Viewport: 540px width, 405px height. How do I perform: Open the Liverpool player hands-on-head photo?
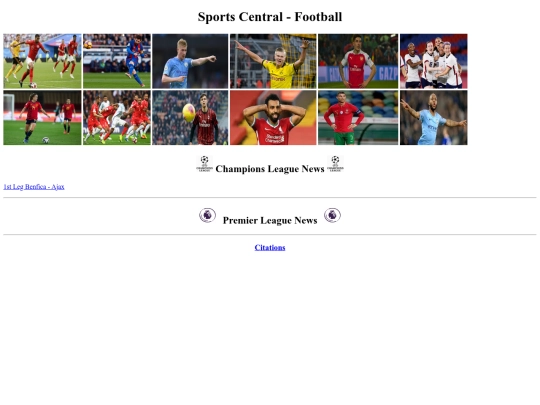pyautogui.click(x=273, y=117)
